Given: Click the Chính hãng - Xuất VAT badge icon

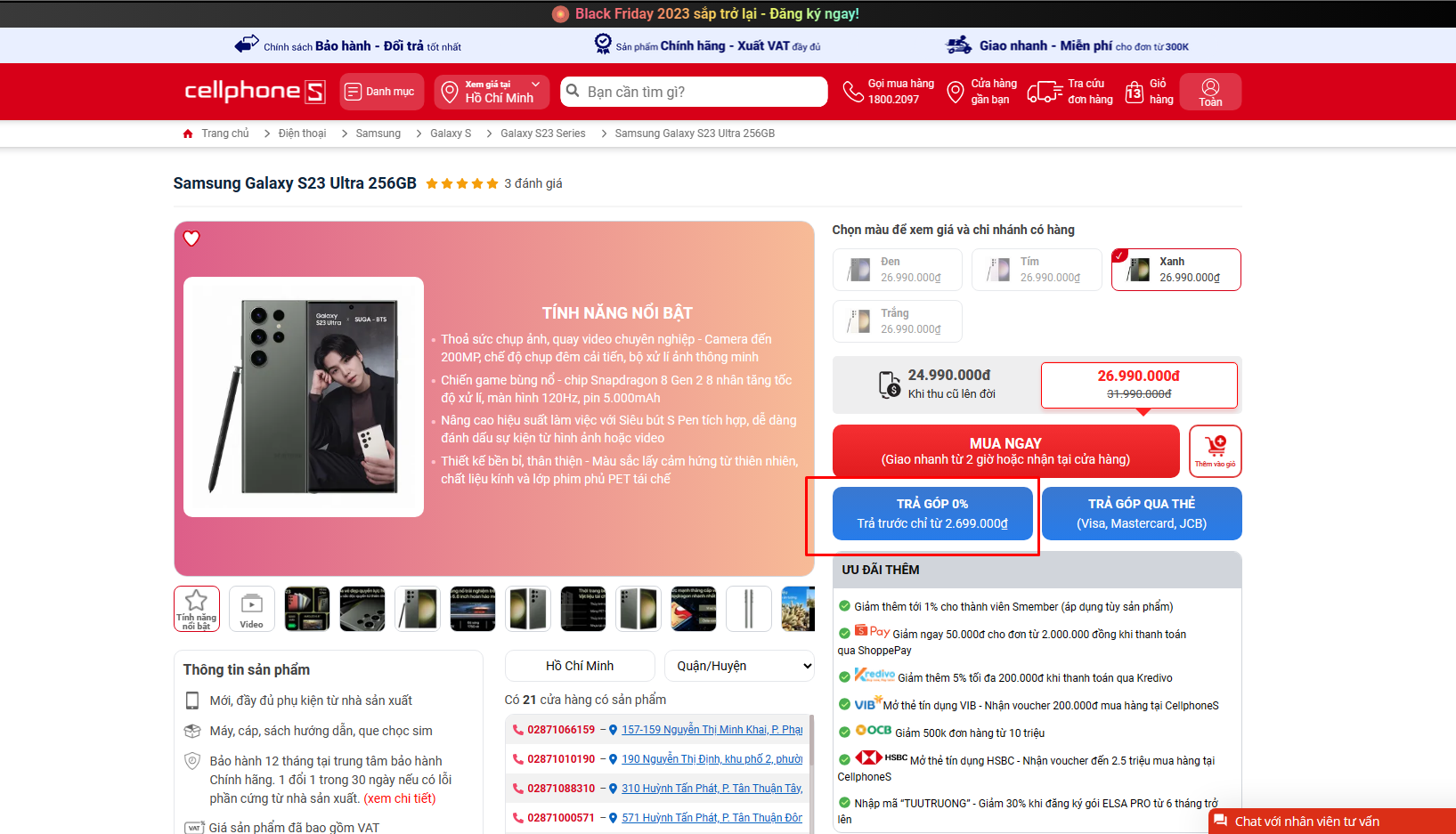Looking at the screenshot, I should point(603,44).
